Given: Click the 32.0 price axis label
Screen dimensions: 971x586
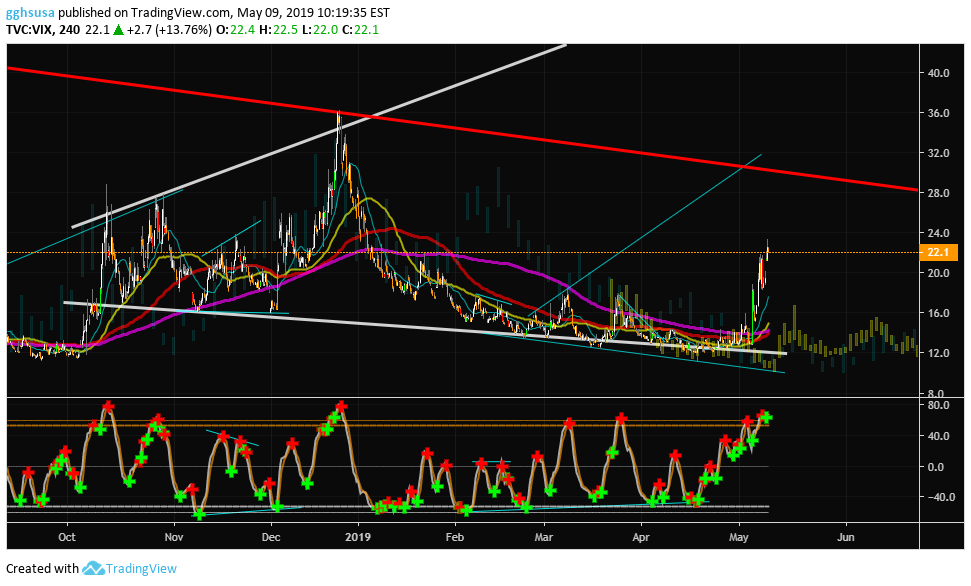Looking at the screenshot, I should 938,153.
